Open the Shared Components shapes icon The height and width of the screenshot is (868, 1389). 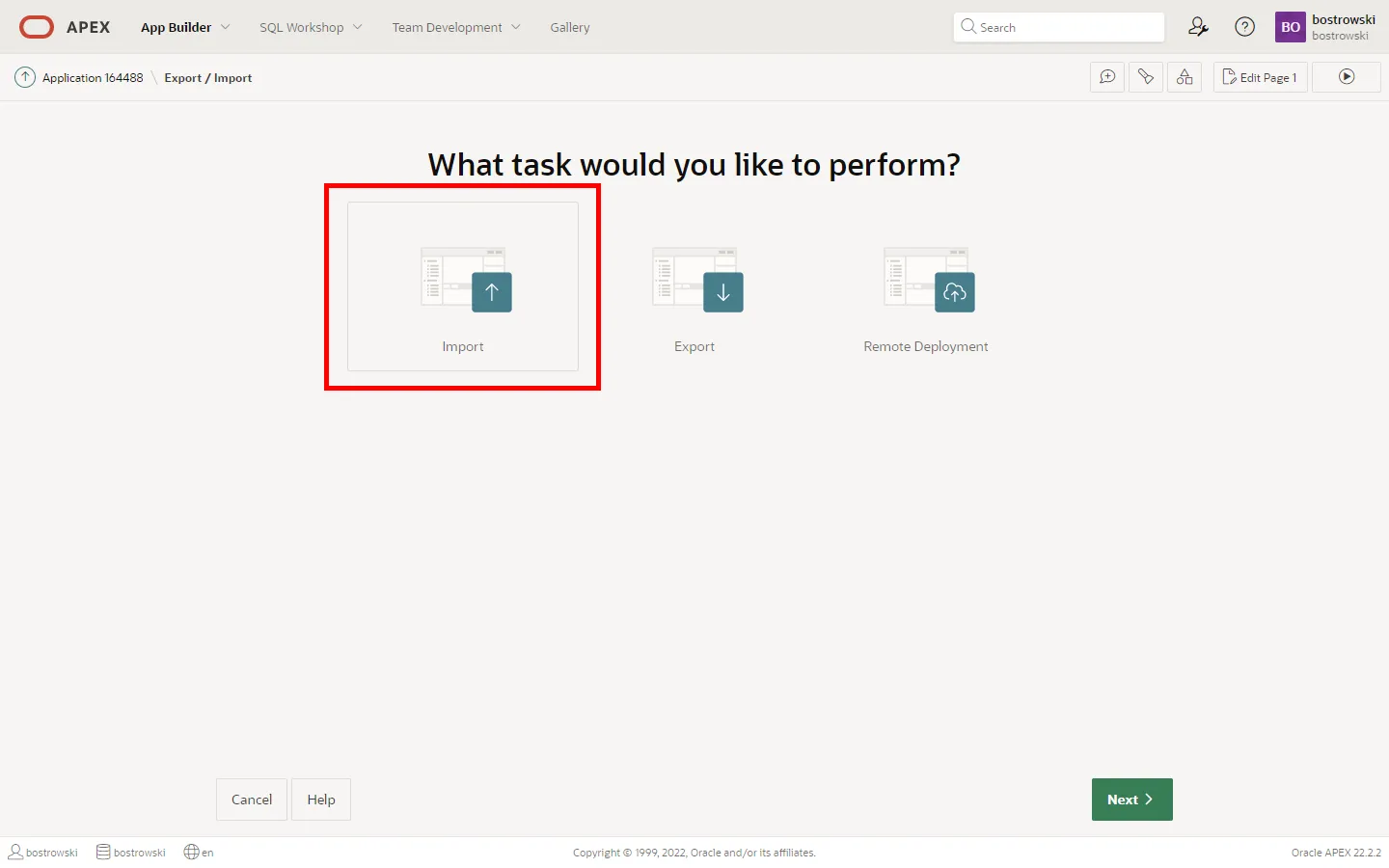click(x=1185, y=77)
